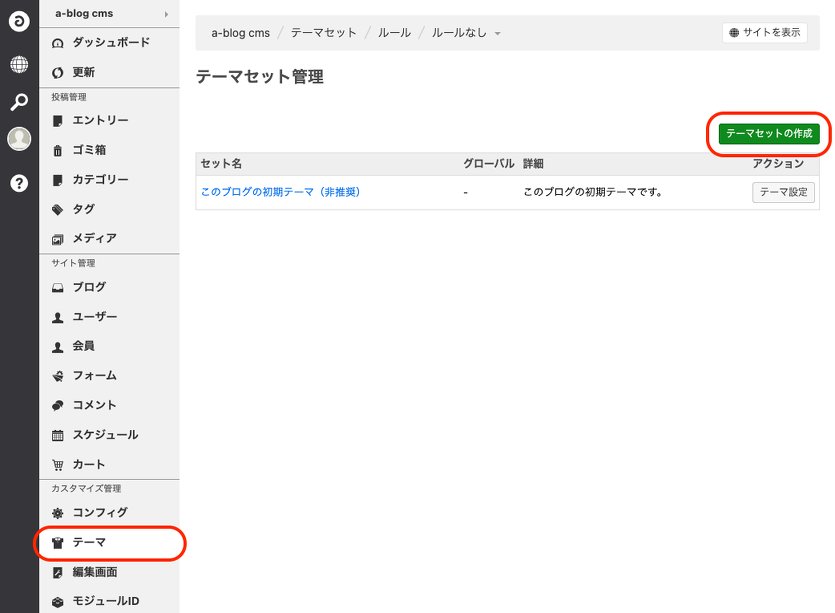835x613 pixels.
Task: Click テーマセット in the breadcrumb
Action: (x=323, y=33)
